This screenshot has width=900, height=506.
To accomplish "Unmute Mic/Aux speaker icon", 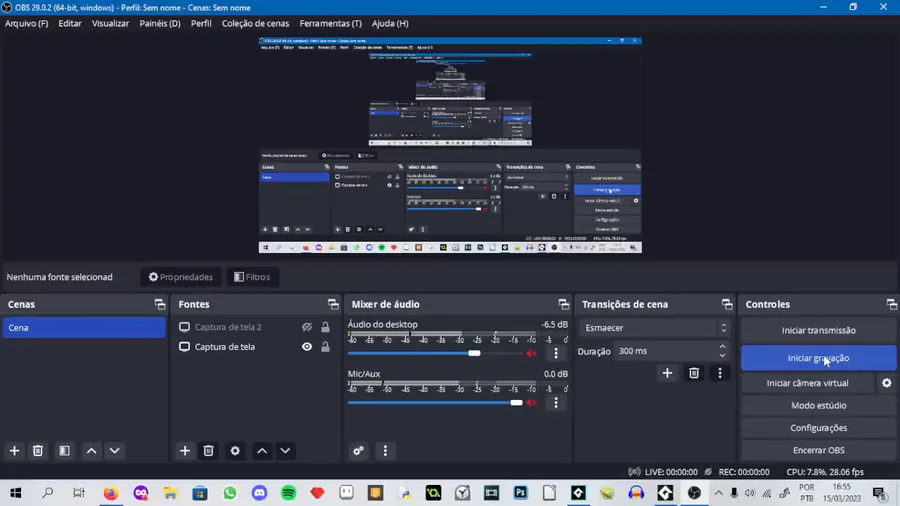I will click(x=532, y=403).
